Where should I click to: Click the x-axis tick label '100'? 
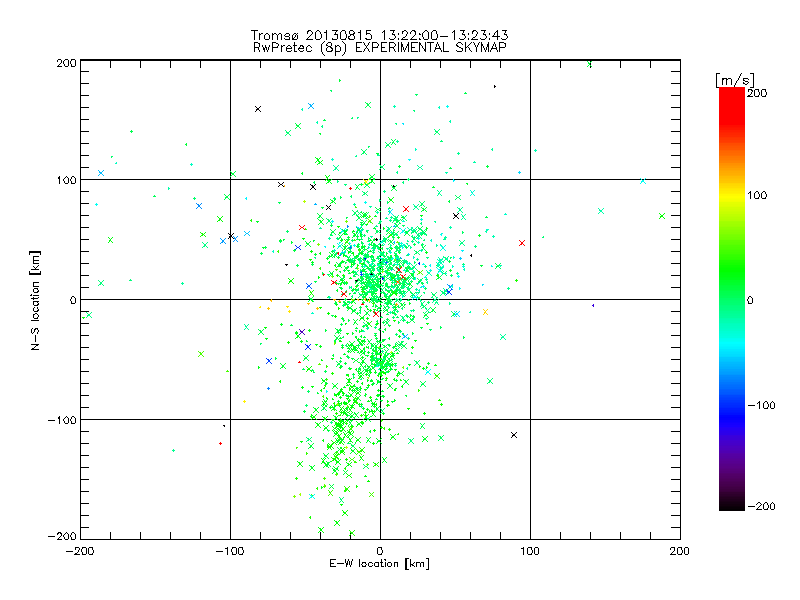click(x=530, y=551)
